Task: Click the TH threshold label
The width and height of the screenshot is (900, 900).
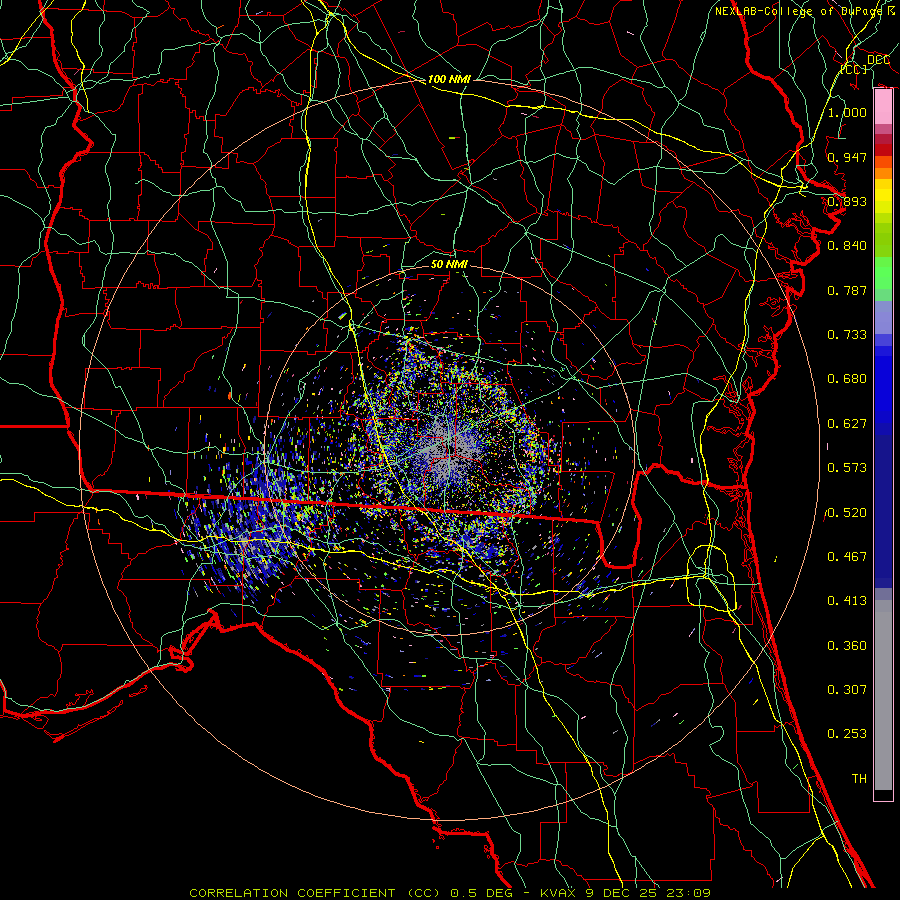Action: (859, 779)
